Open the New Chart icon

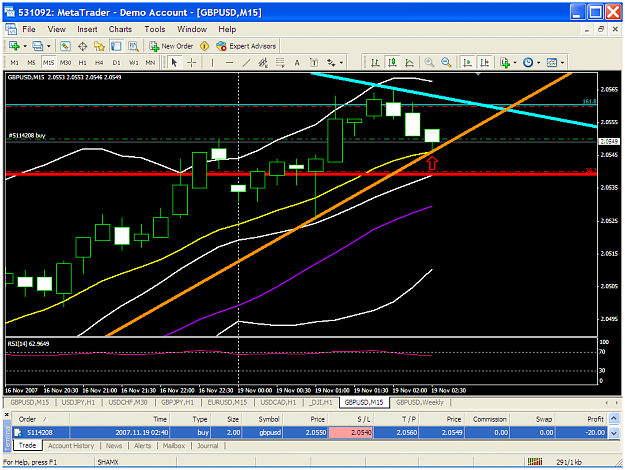tap(14, 46)
